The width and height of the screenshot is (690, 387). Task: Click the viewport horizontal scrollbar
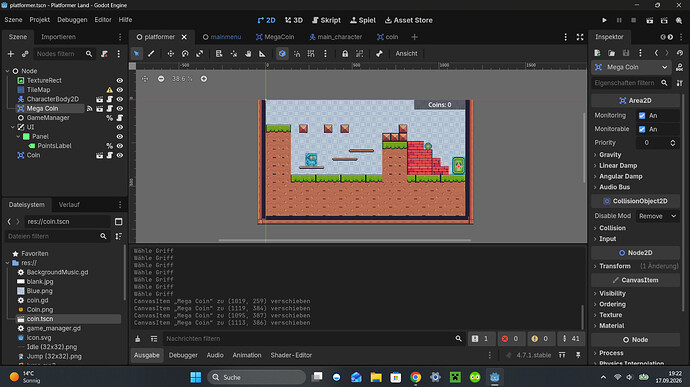[x=345, y=240]
